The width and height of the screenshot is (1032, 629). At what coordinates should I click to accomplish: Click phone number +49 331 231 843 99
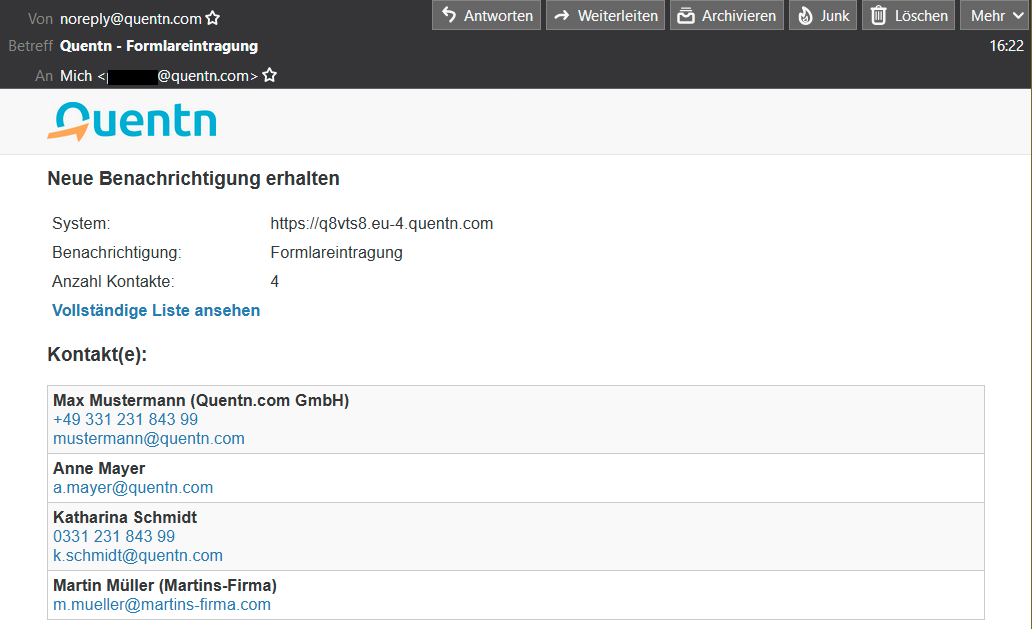pos(125,419)
